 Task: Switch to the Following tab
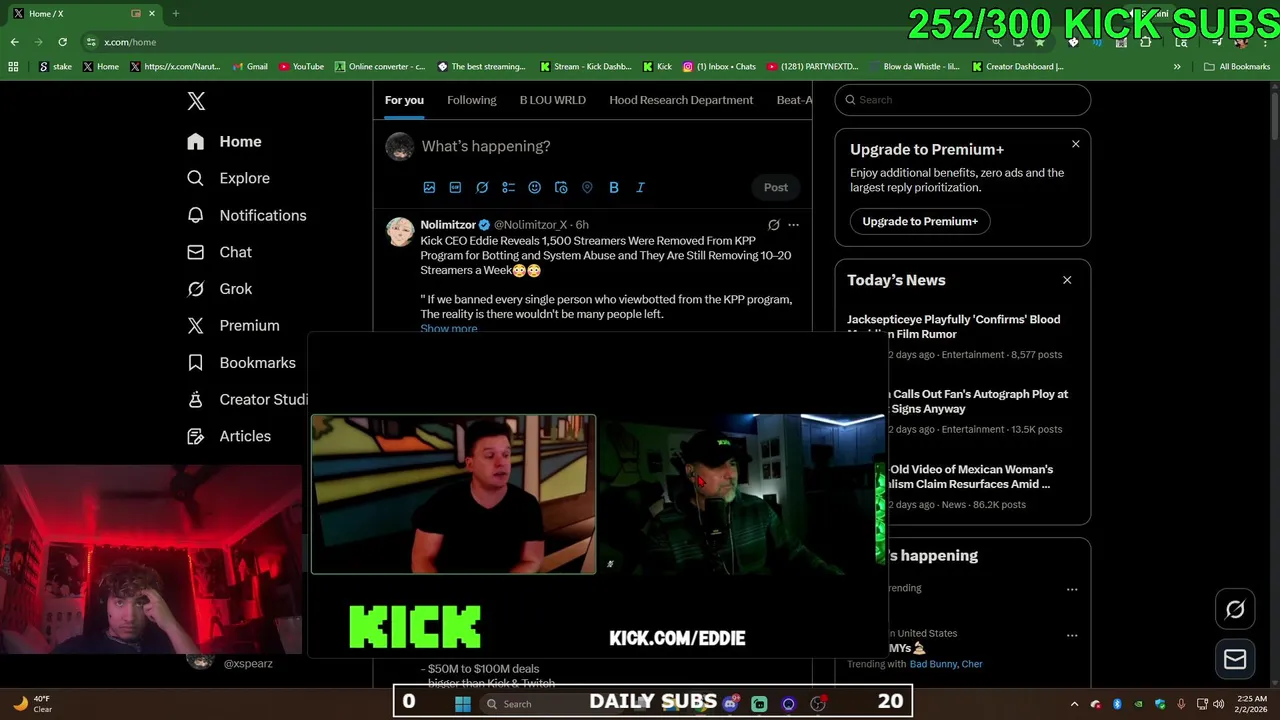tap(471, 100)
